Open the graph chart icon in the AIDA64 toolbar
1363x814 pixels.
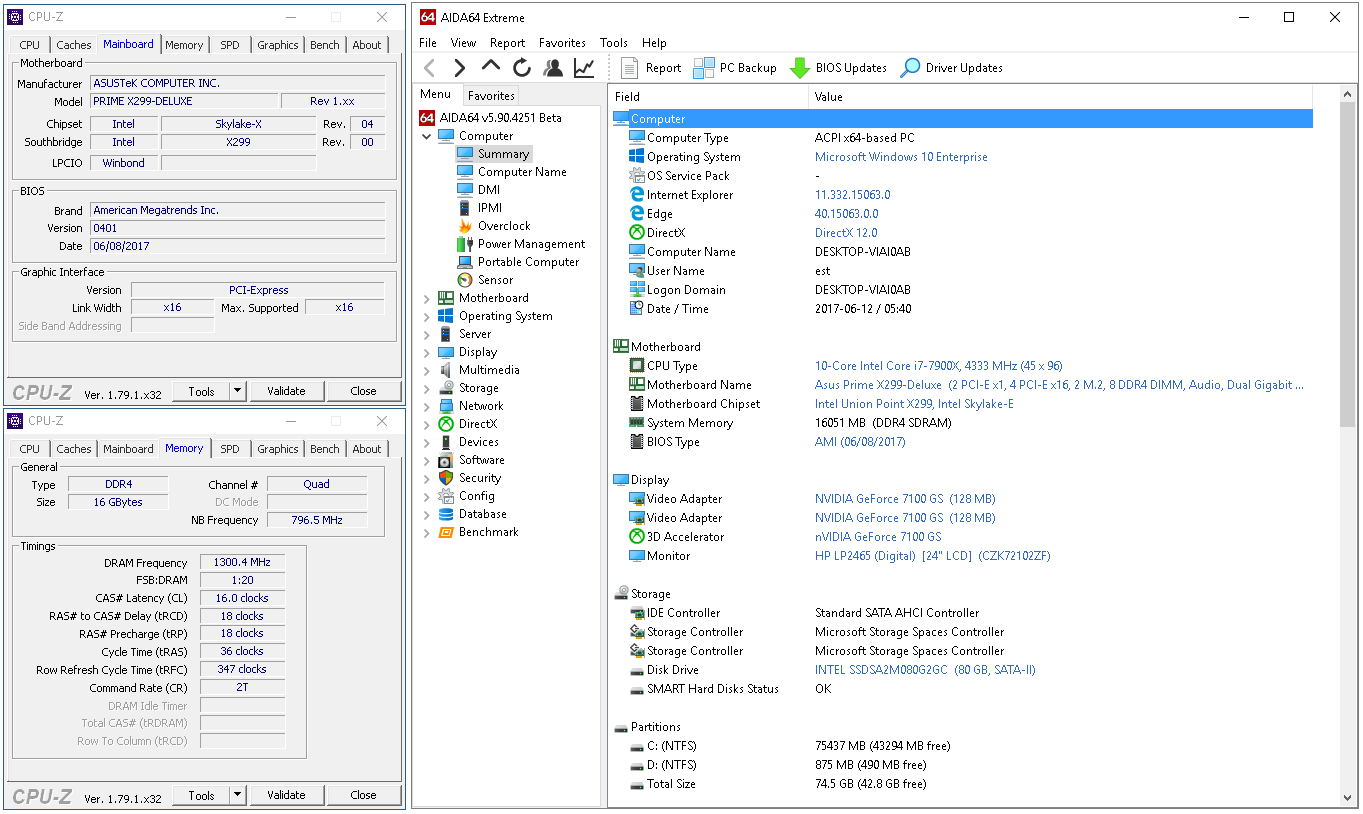[x=584, y=68]
